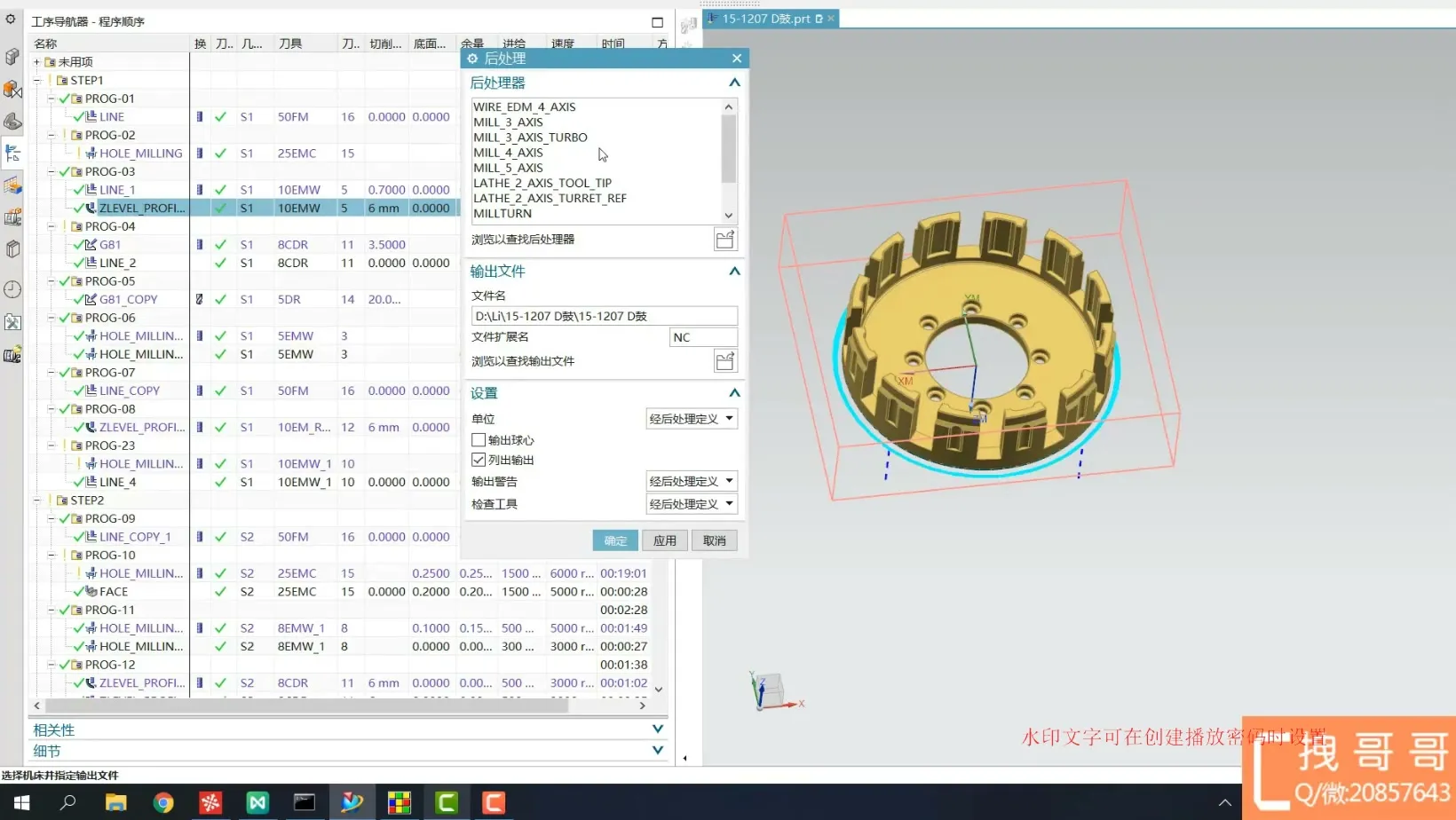
Task: Click the 应用 button
Action: 664,540
